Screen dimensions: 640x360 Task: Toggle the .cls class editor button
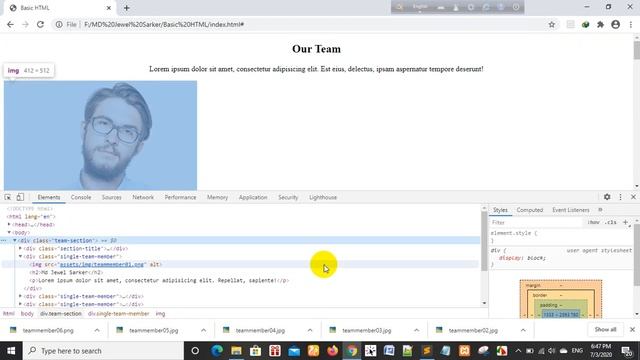[610, 222]
